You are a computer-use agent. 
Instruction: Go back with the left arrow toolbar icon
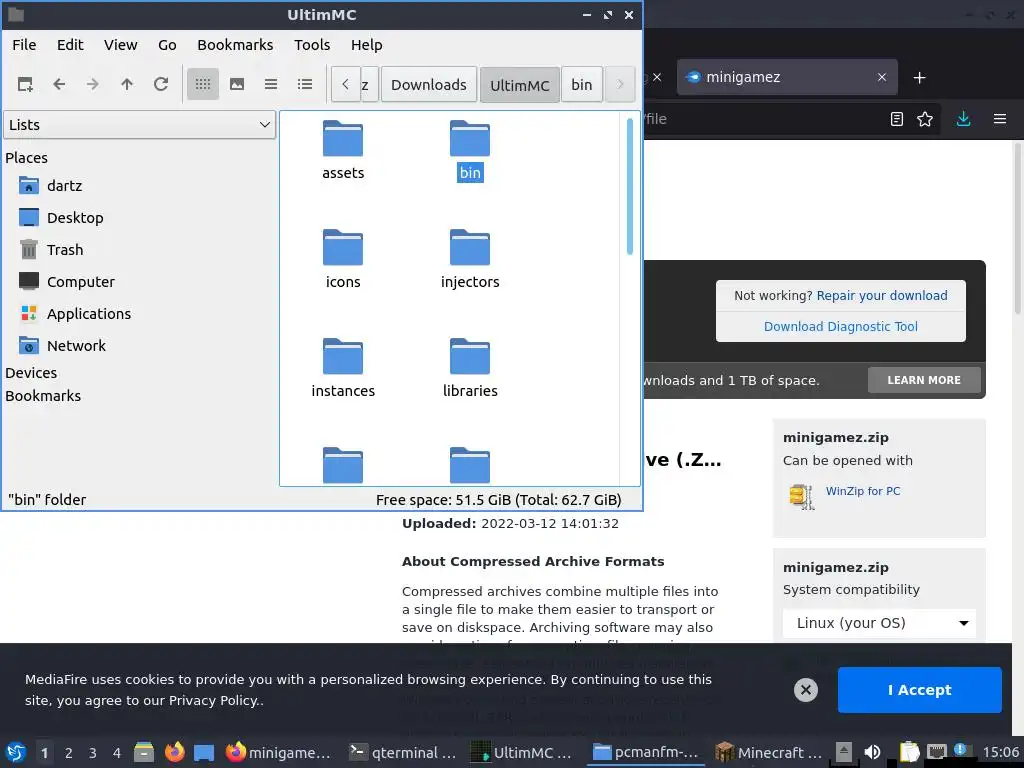coord(59,84)
